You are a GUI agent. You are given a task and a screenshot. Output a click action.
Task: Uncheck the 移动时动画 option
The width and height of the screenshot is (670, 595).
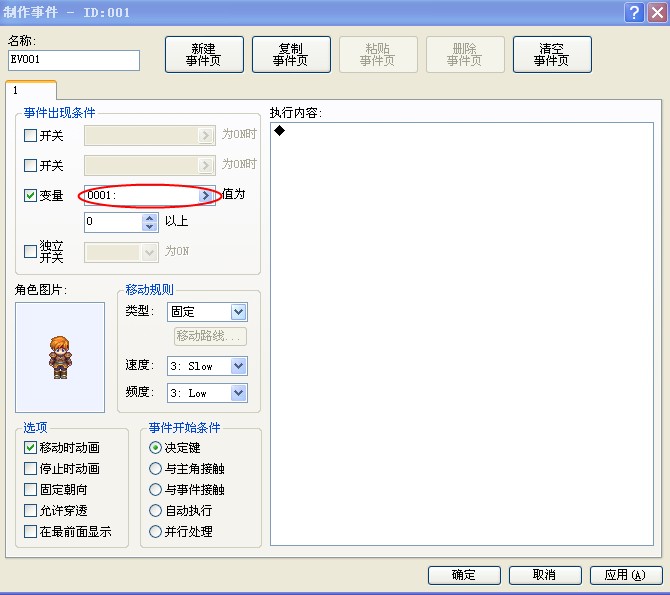[x=30, y=448]
